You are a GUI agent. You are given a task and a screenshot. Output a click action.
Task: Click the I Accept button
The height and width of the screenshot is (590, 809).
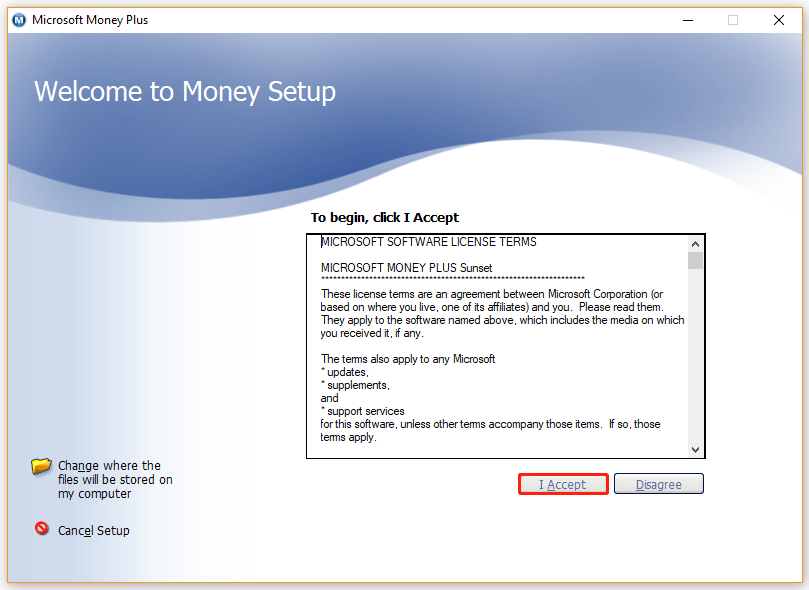(x=563, y=484)
